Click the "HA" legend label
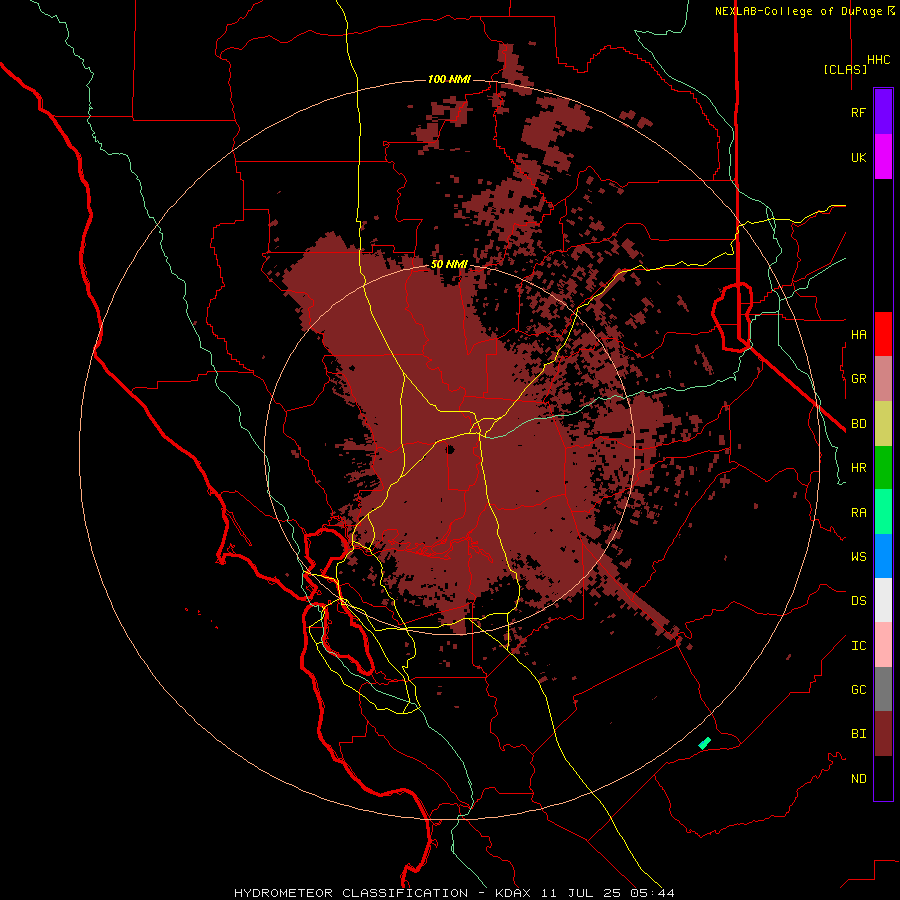The image size is (900, 900). [858, 334]
